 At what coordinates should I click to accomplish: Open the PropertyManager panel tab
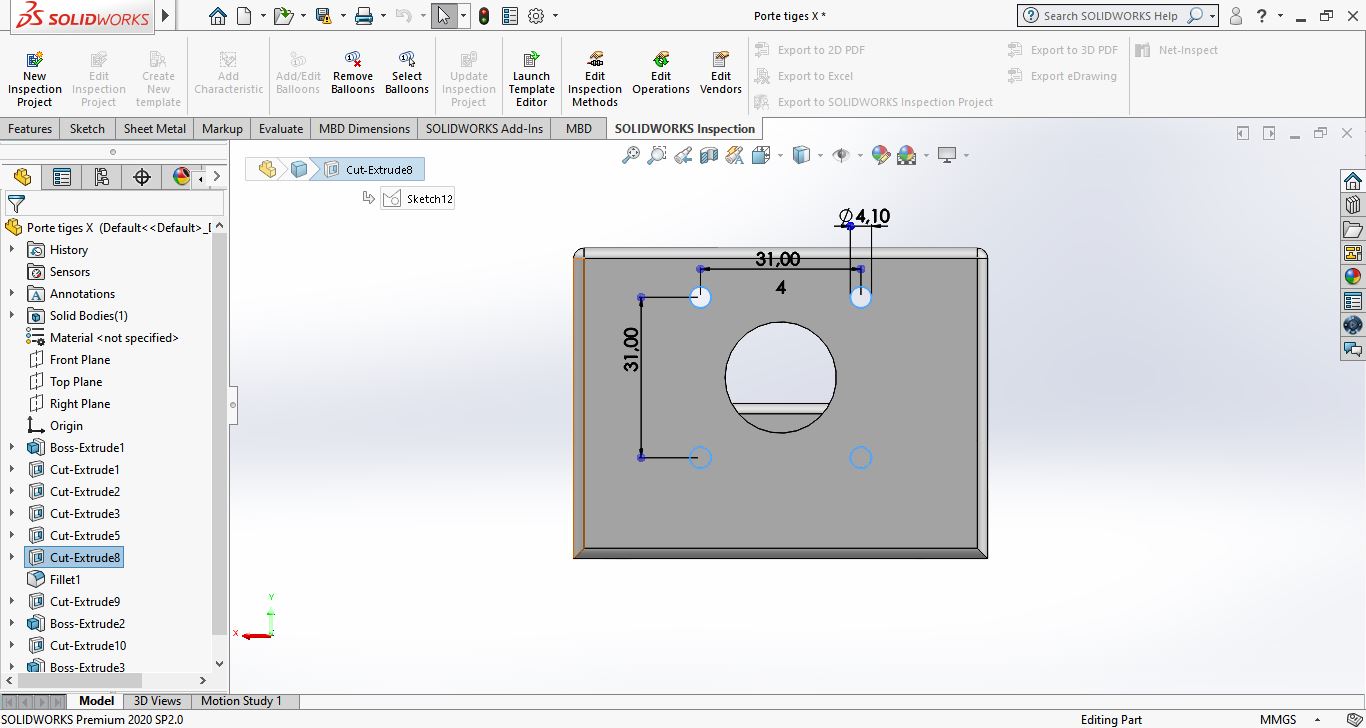[x=62, y=177]
